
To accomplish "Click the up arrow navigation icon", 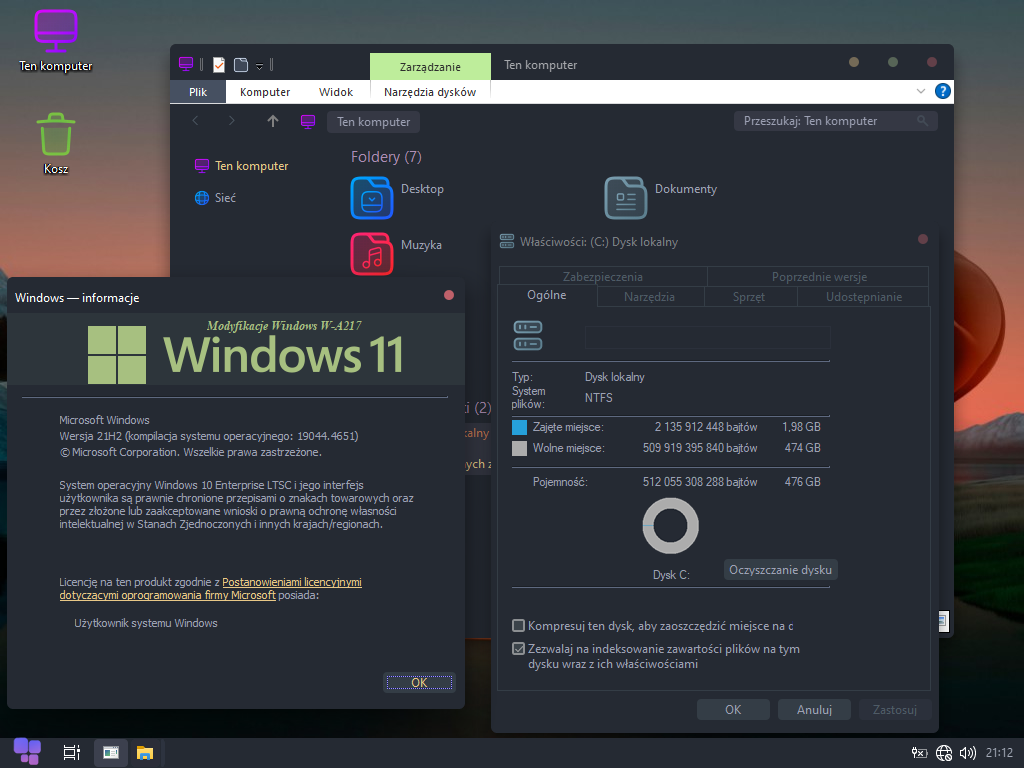I will pos(272,121).
